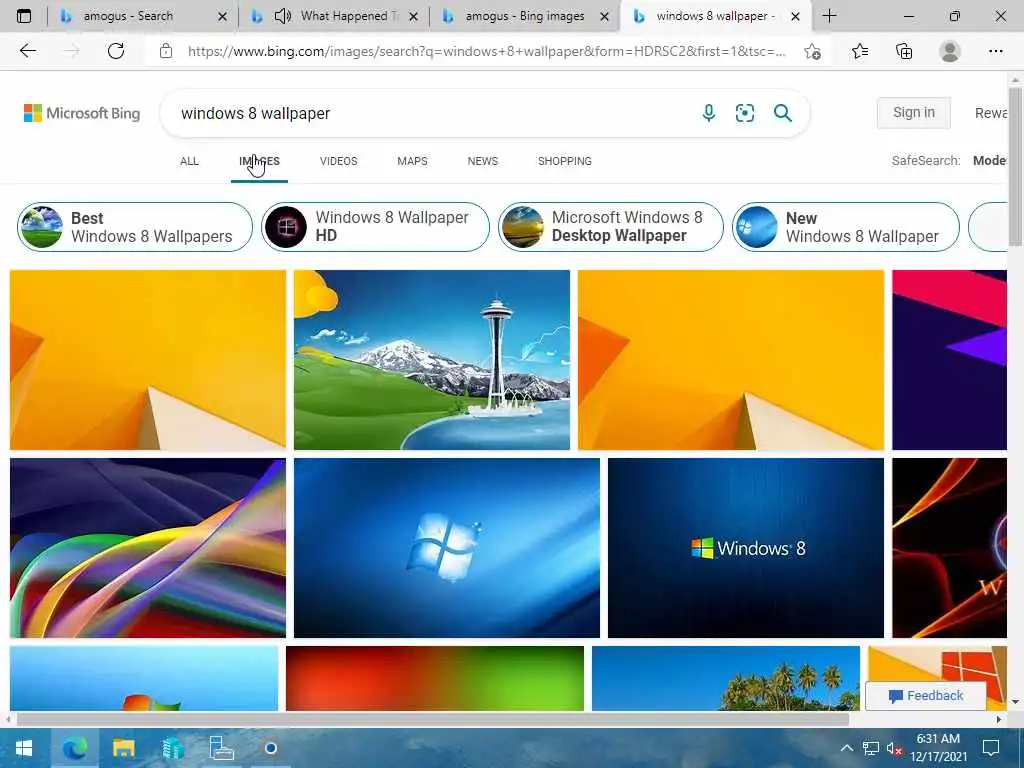Open a new tab with plus button
This screenshot has width=1024, height=768.
(x=829, y=16)
